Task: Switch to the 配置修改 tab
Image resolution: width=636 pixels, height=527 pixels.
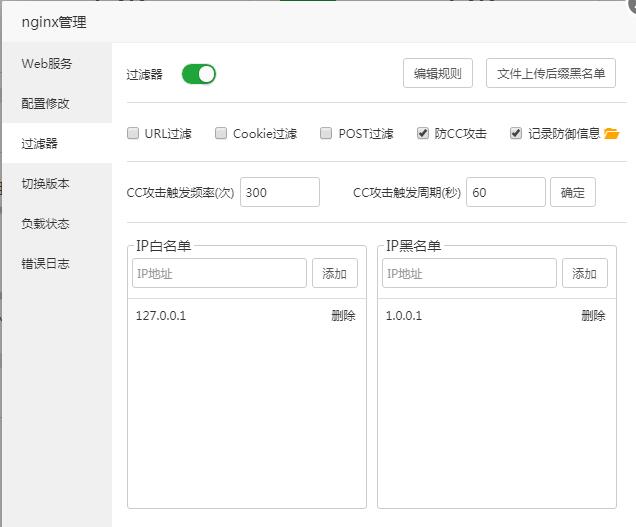Action: (46, 104)
